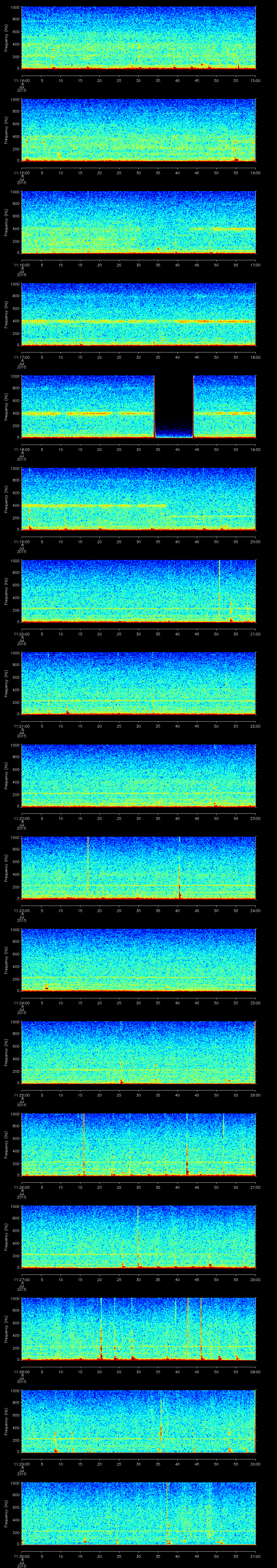Select the 21:00 end time label
Screen dimensions: 277x1568
[256, 634]
